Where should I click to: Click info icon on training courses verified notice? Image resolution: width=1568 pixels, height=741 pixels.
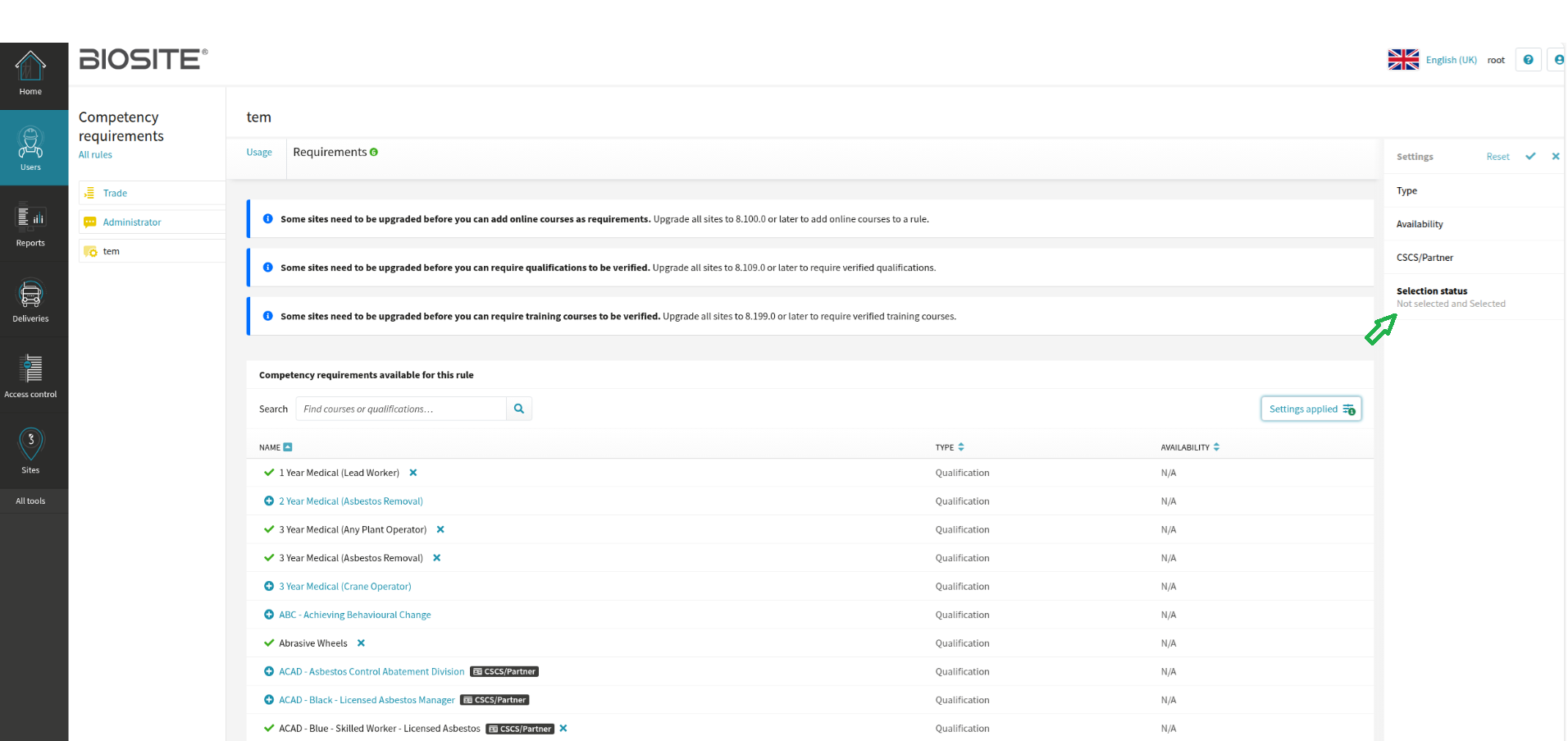click(268, 316)
